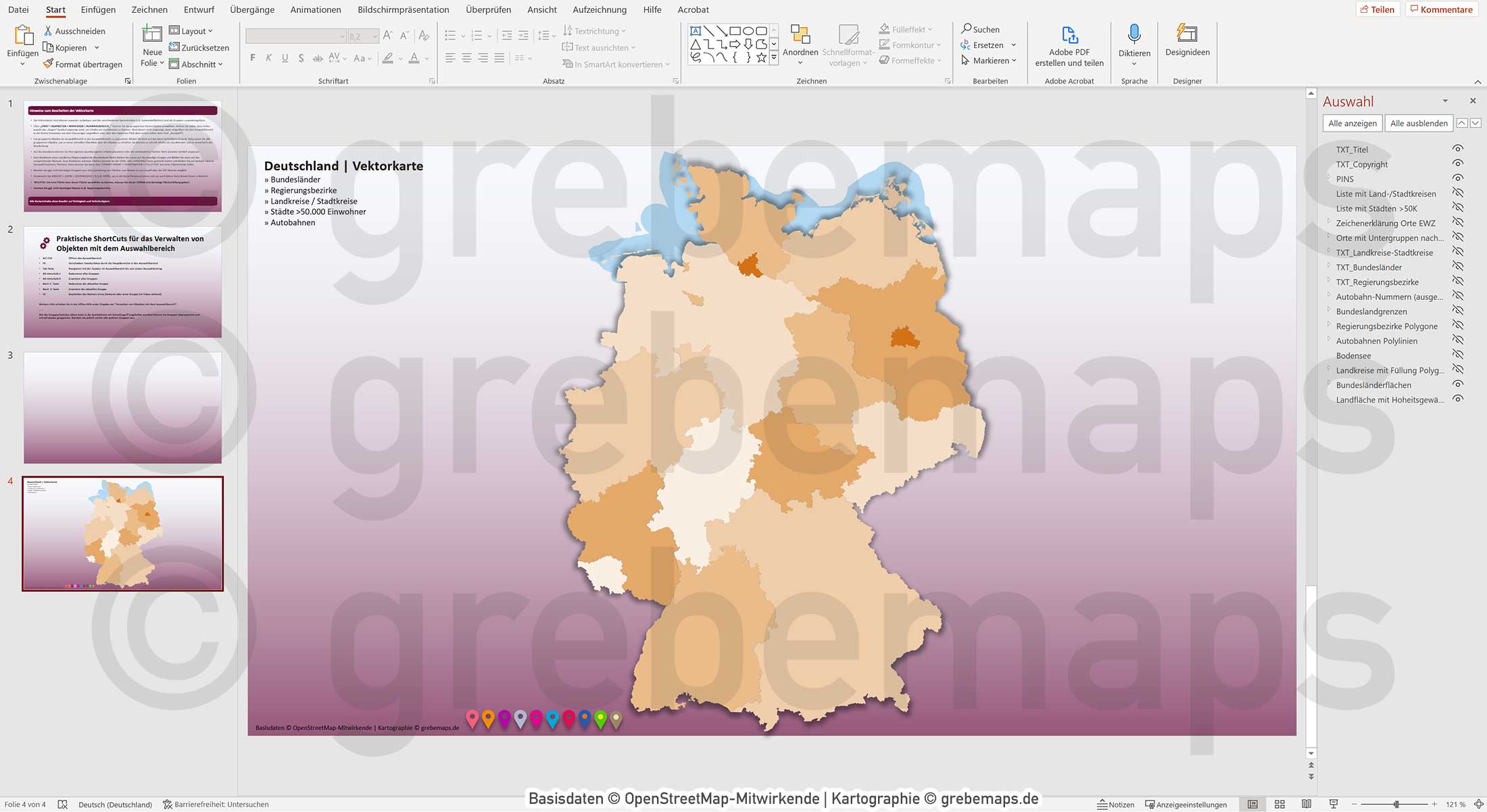Hide the TXT_Titel layer in the Auswahl pane
The height and width of the screenshot is (812, 1487).
[x=1458, y=149]
